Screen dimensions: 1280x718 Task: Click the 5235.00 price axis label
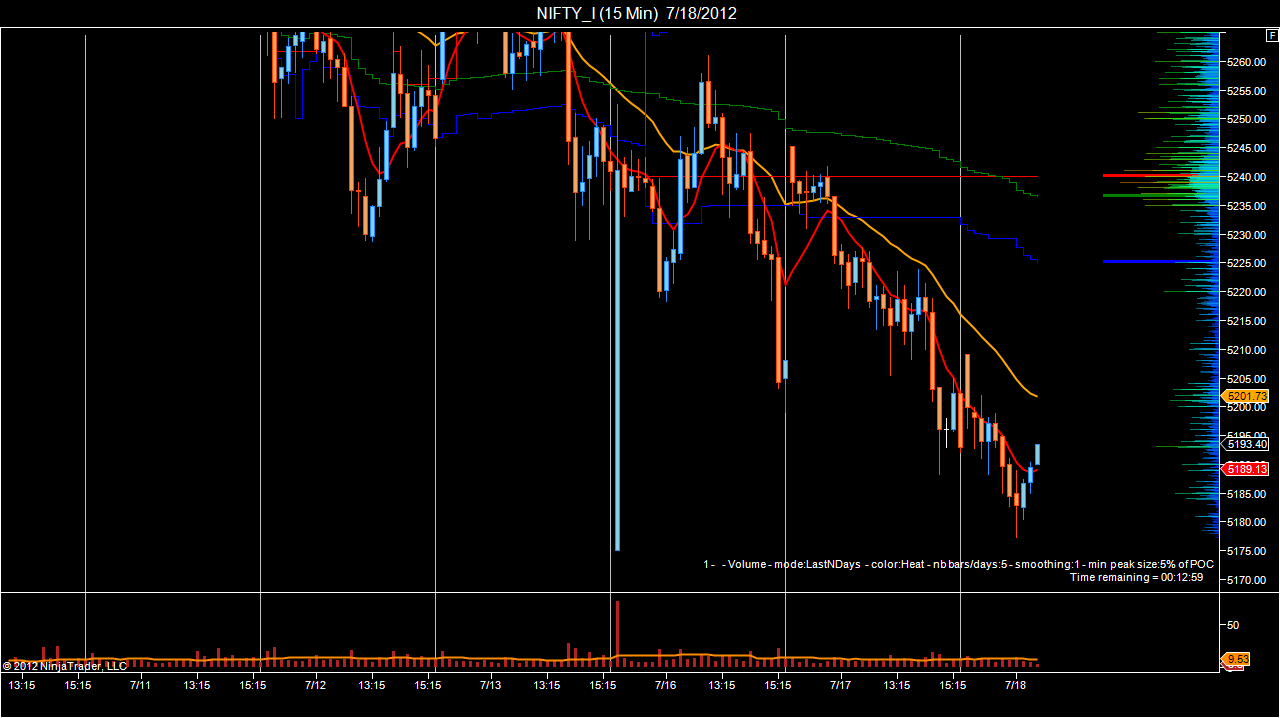(1246, 207)
